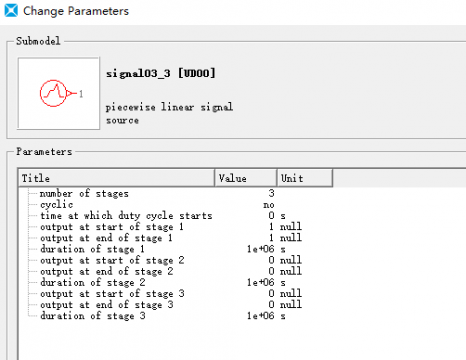Select output at start of stage 1
Viewport: 466px width, 360px height.
tap(112, 227)
